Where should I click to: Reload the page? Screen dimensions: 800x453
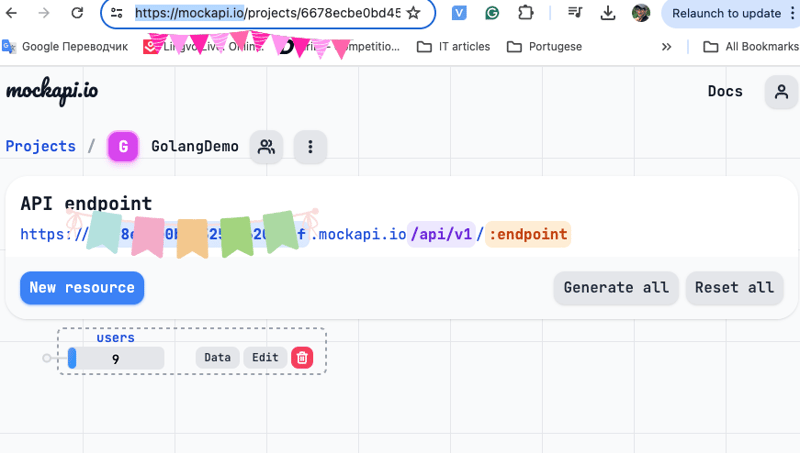pyautogui.click(x=77, y=13)
